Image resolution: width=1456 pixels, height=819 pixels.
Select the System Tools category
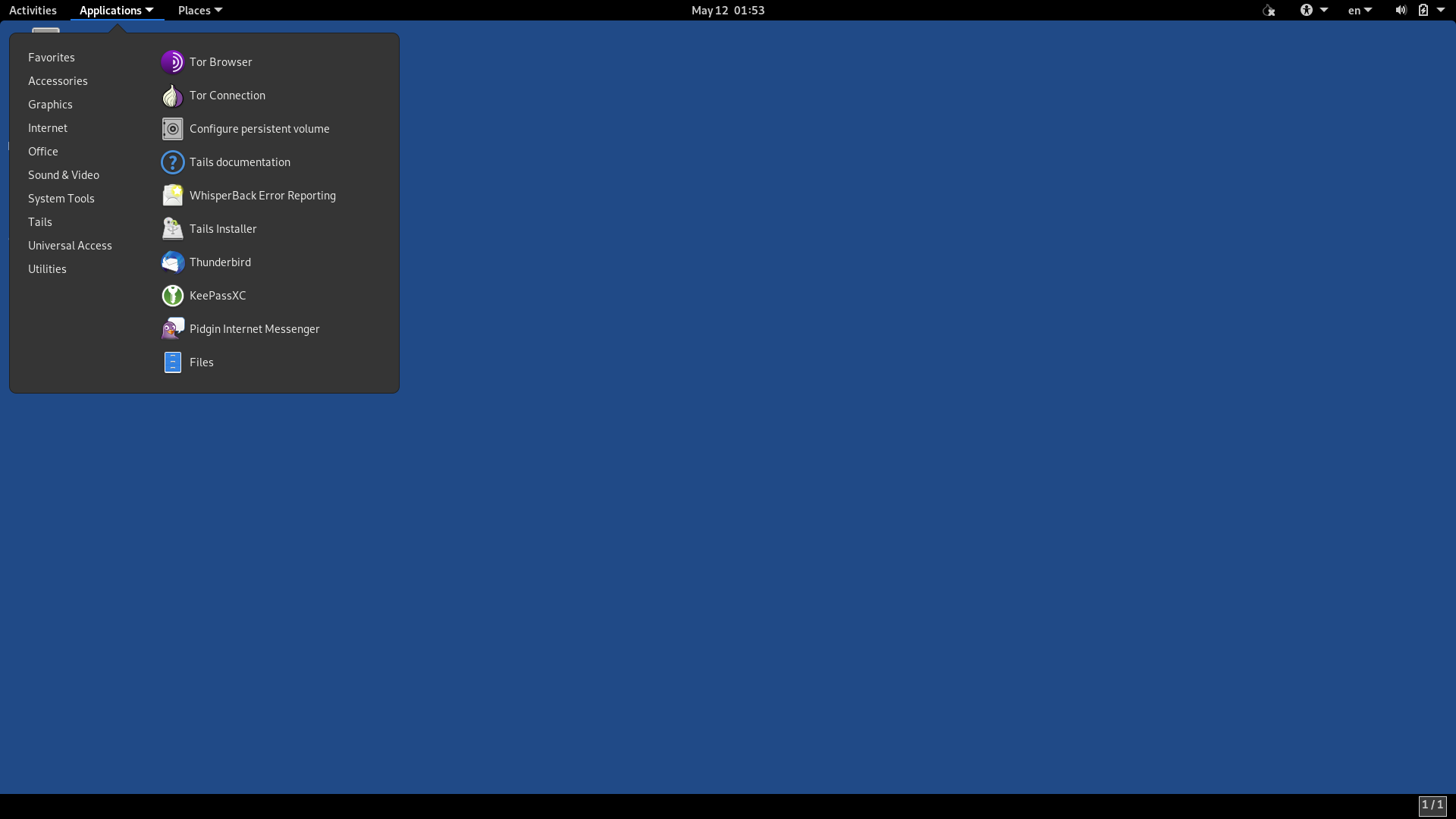click(61, 199)
